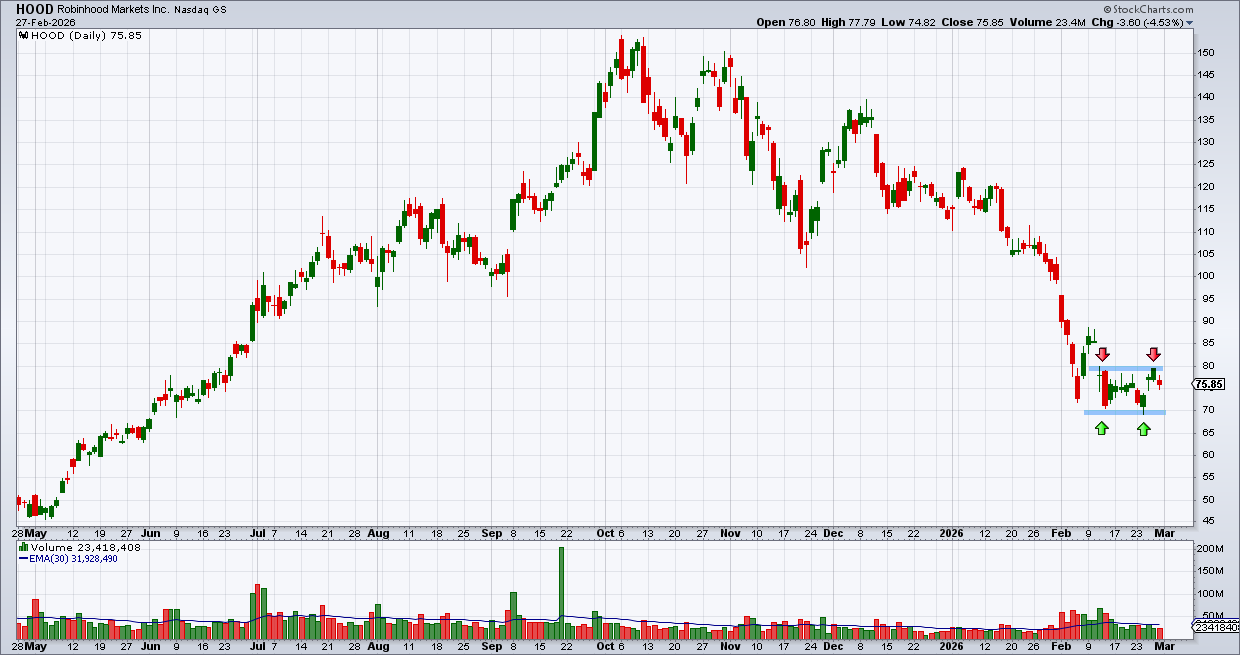Click the right green up arrow annotation
This screenshot has width=1240, height=655.
[1143, 428]
